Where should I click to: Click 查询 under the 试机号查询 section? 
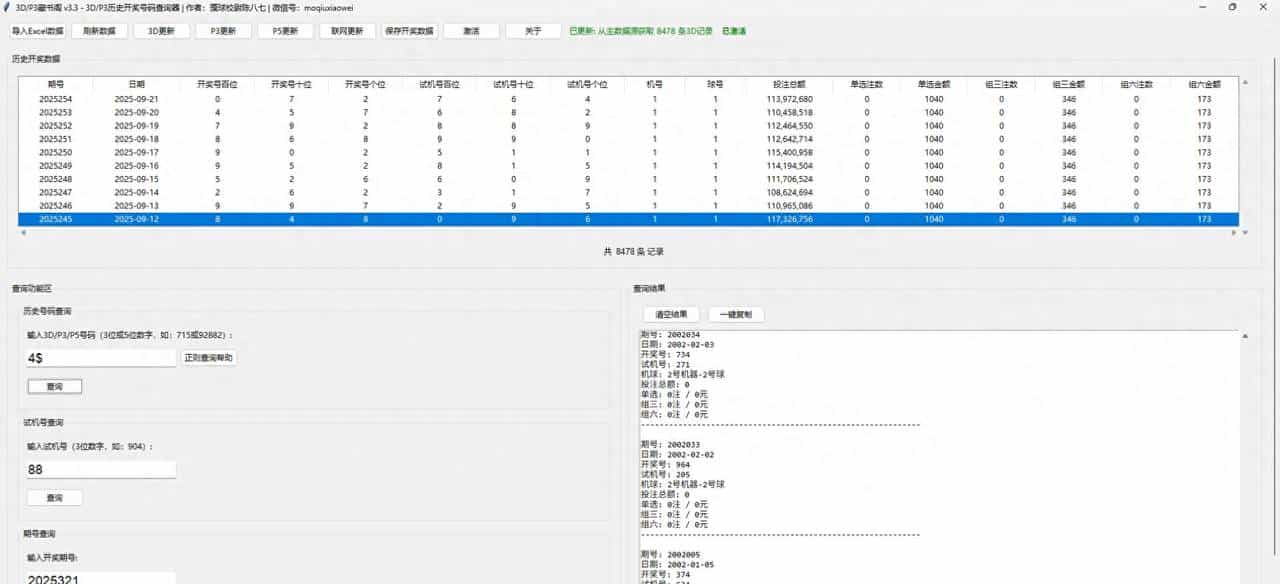(x=54, y=497)
